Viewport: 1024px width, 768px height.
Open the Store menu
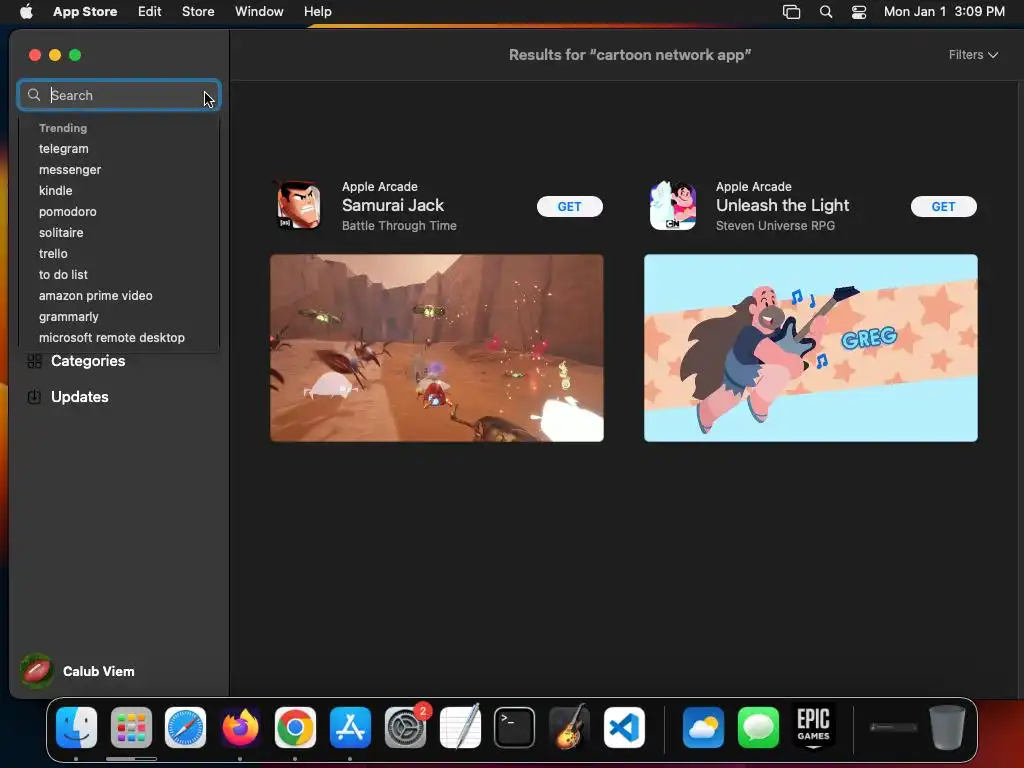(x=198, y=12)
